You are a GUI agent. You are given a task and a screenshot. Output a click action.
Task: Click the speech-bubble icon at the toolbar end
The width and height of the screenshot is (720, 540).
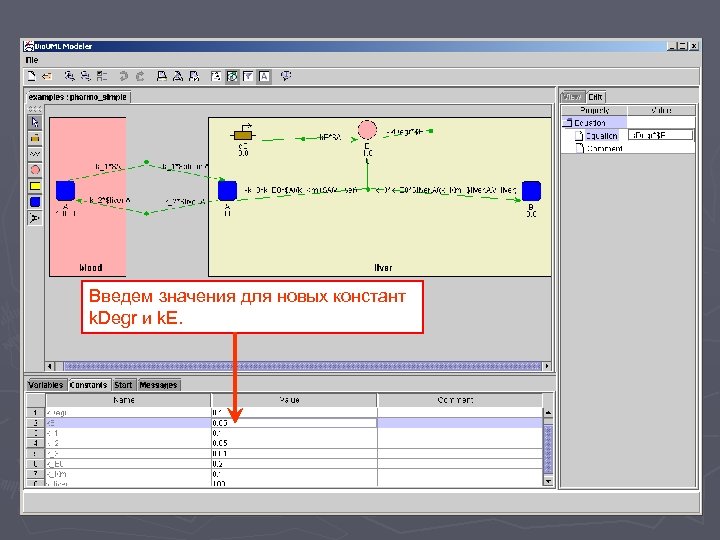click(286, 76)
